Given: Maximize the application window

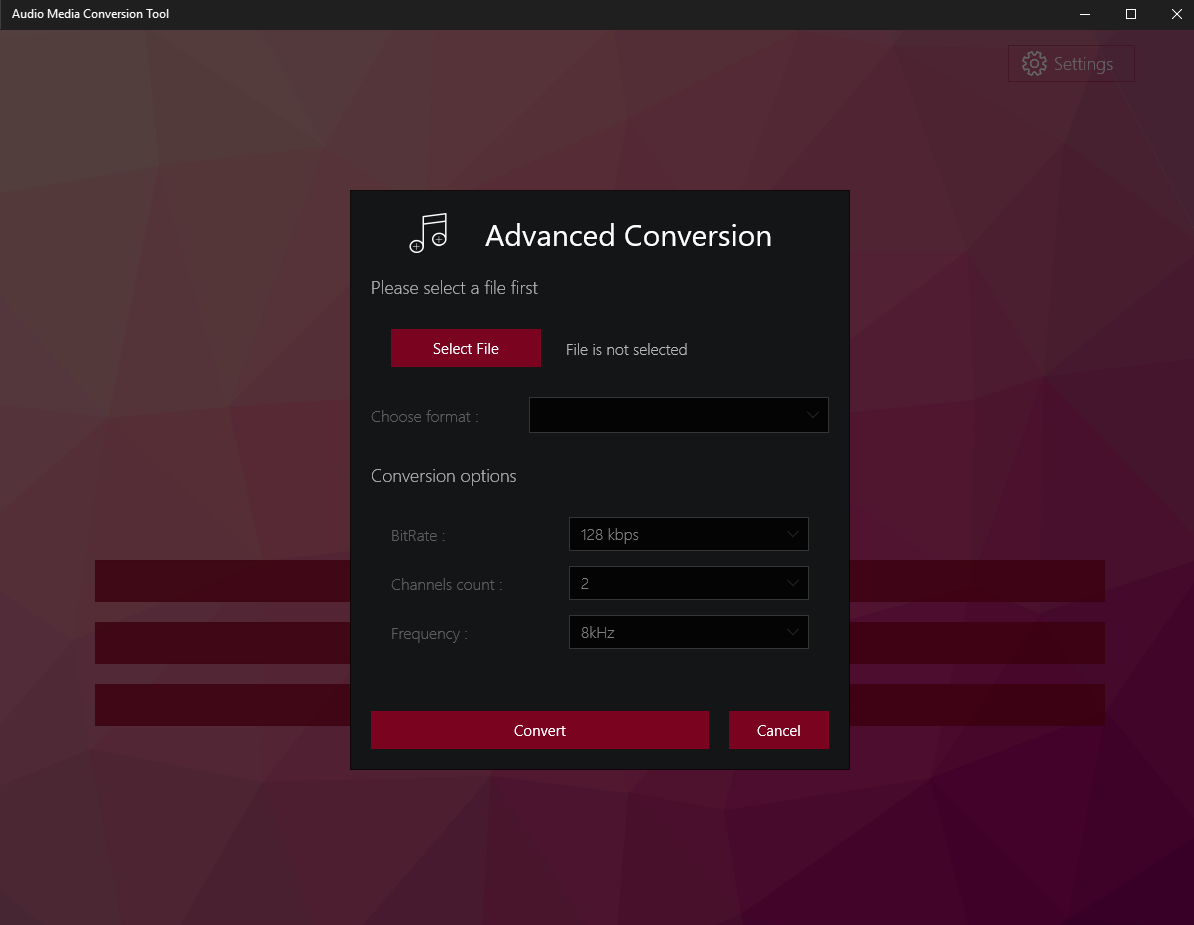Looking at the screenshot, I should point(1131,14).
